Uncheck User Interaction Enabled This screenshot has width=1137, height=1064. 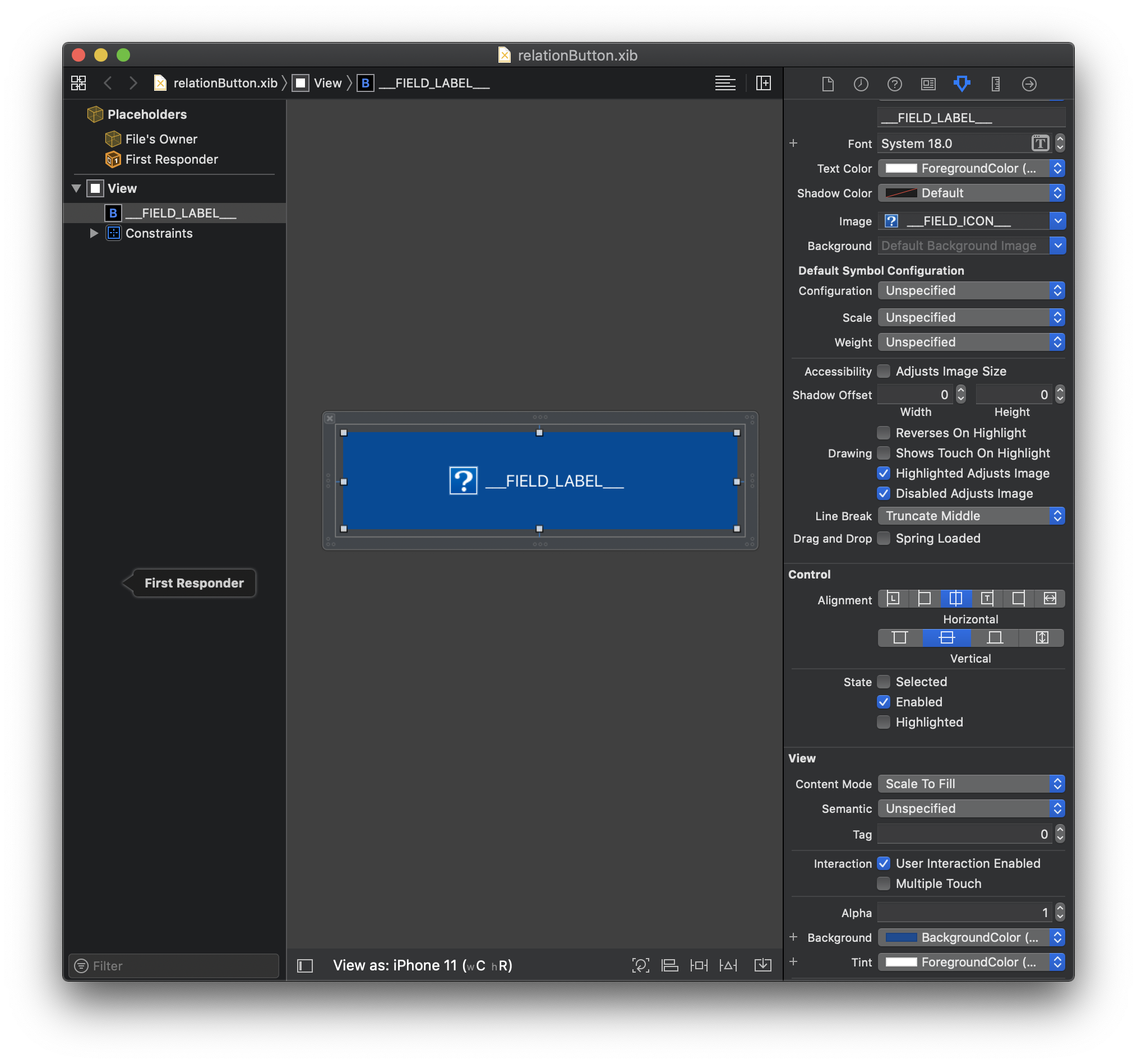coord(884,863)
